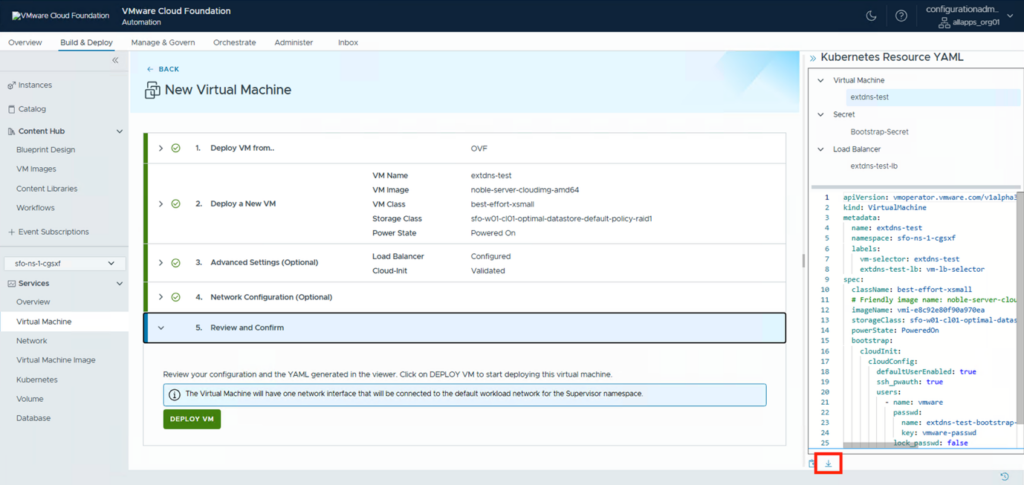Collapse the Review and Confirm step
The image size is (1024, 485).
[x=160, y=328]
